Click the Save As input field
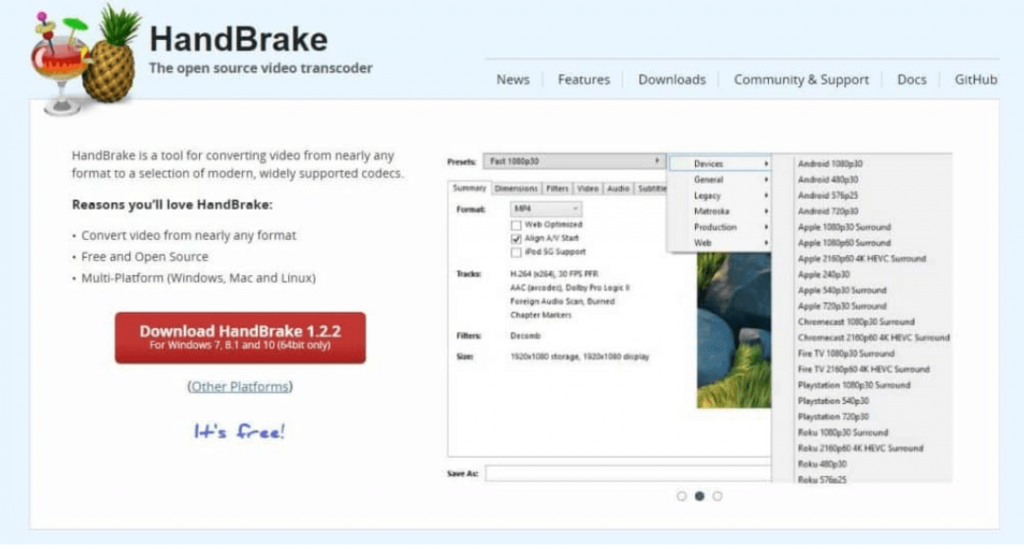This screenshot has width=1024, height=549. [628, 473]
